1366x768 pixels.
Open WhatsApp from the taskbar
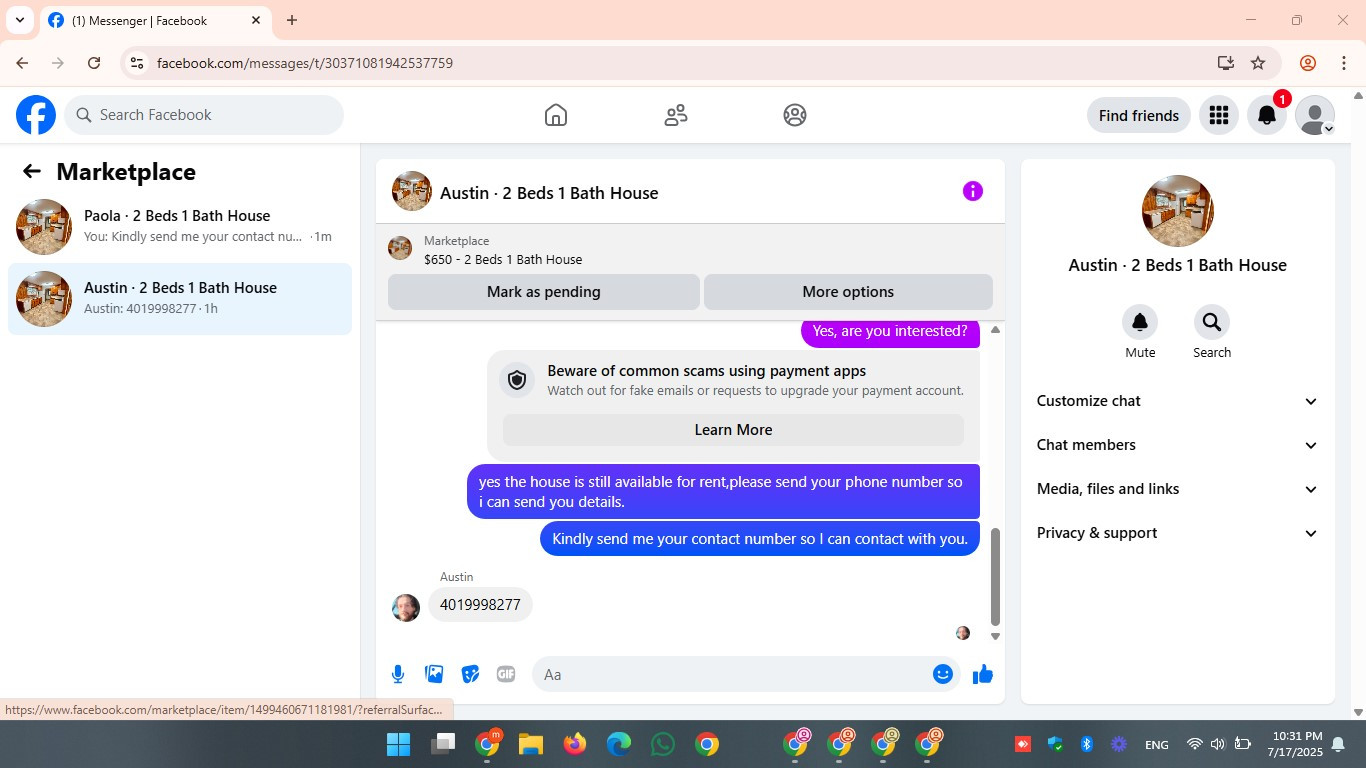pyautogui.click(x=663, y=744)
